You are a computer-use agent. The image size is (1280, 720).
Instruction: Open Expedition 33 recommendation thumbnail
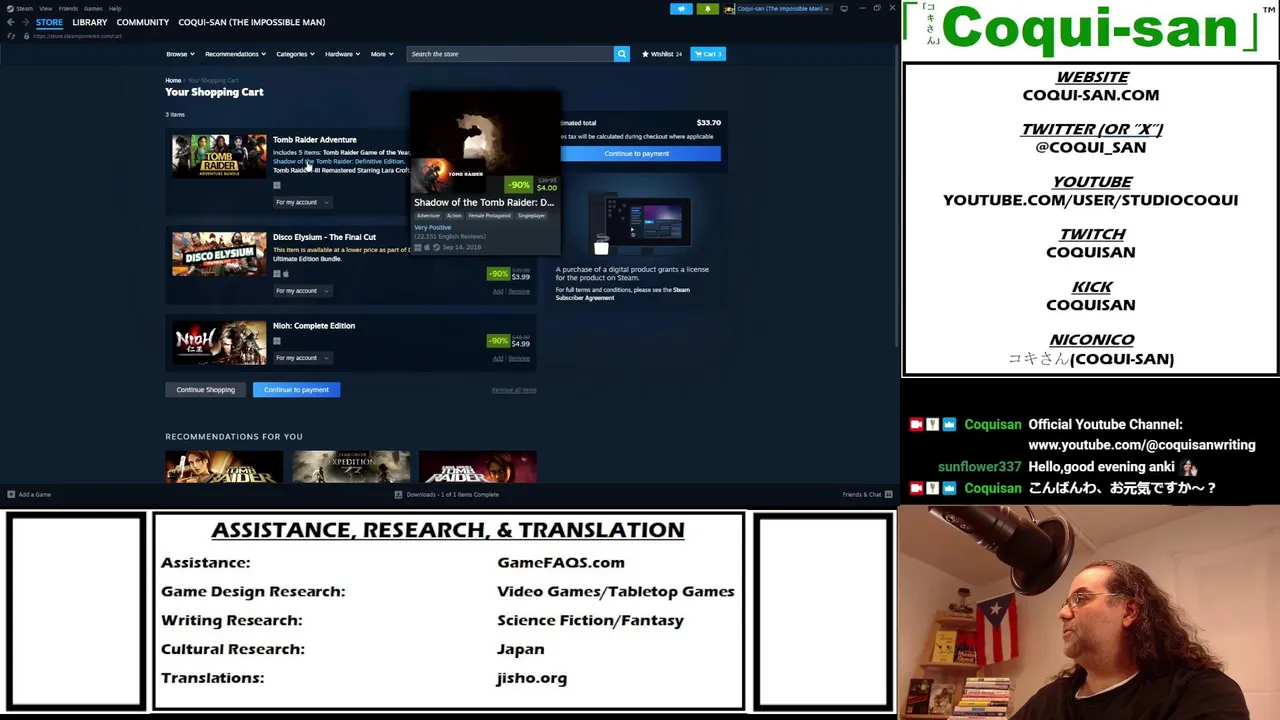pyautogui.click(x=350, y=467)
